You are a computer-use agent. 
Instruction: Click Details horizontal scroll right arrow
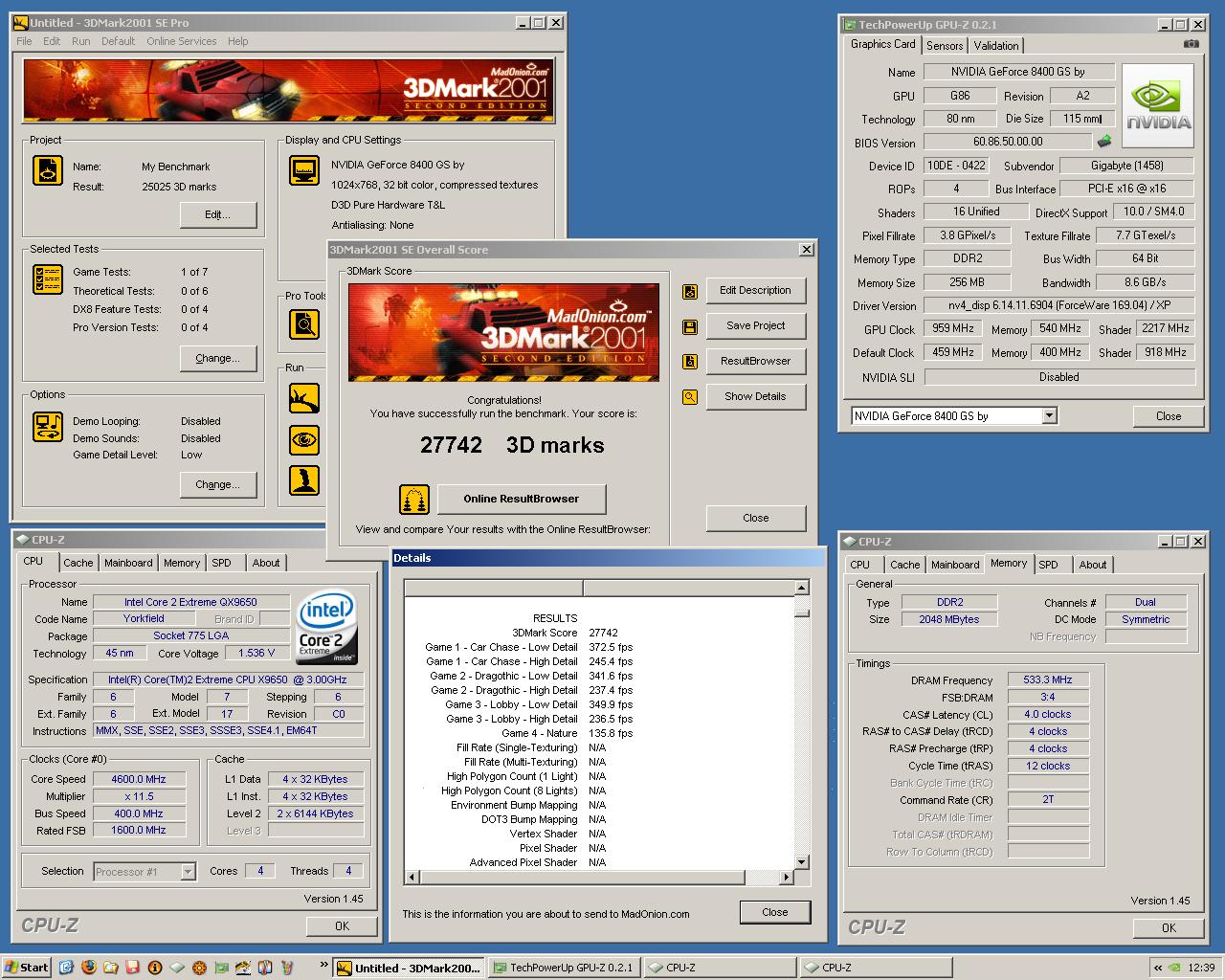pyautogui.click(x=787, y=877)
